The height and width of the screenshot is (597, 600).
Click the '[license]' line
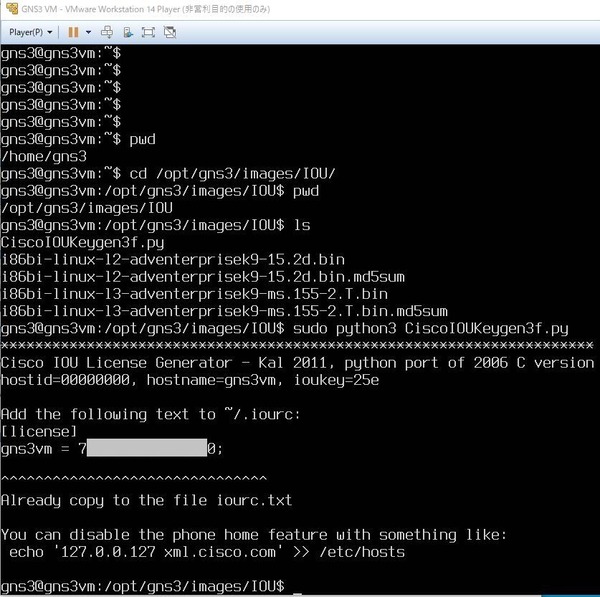pyautogui.click(x=39, y=432)
